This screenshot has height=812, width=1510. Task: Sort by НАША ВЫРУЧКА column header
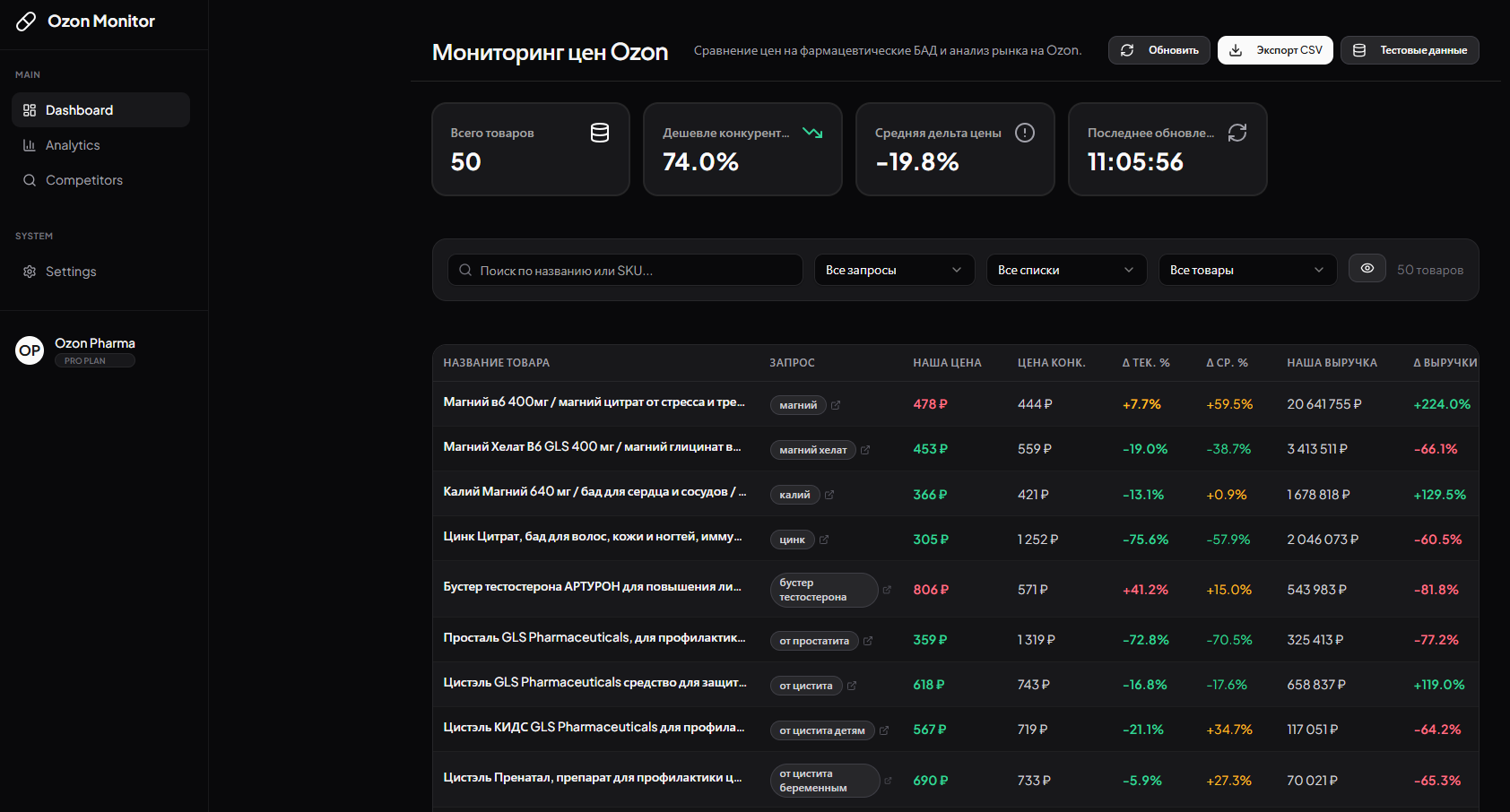click(1332, 363)
